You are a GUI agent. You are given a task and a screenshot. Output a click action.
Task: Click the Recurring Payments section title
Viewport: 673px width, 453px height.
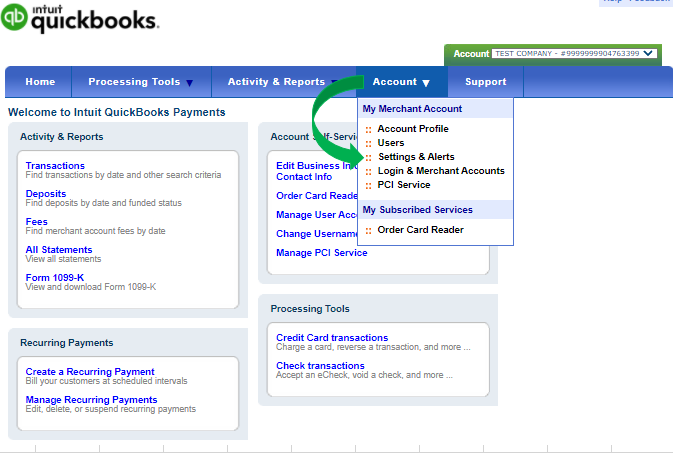coord(67,343)
